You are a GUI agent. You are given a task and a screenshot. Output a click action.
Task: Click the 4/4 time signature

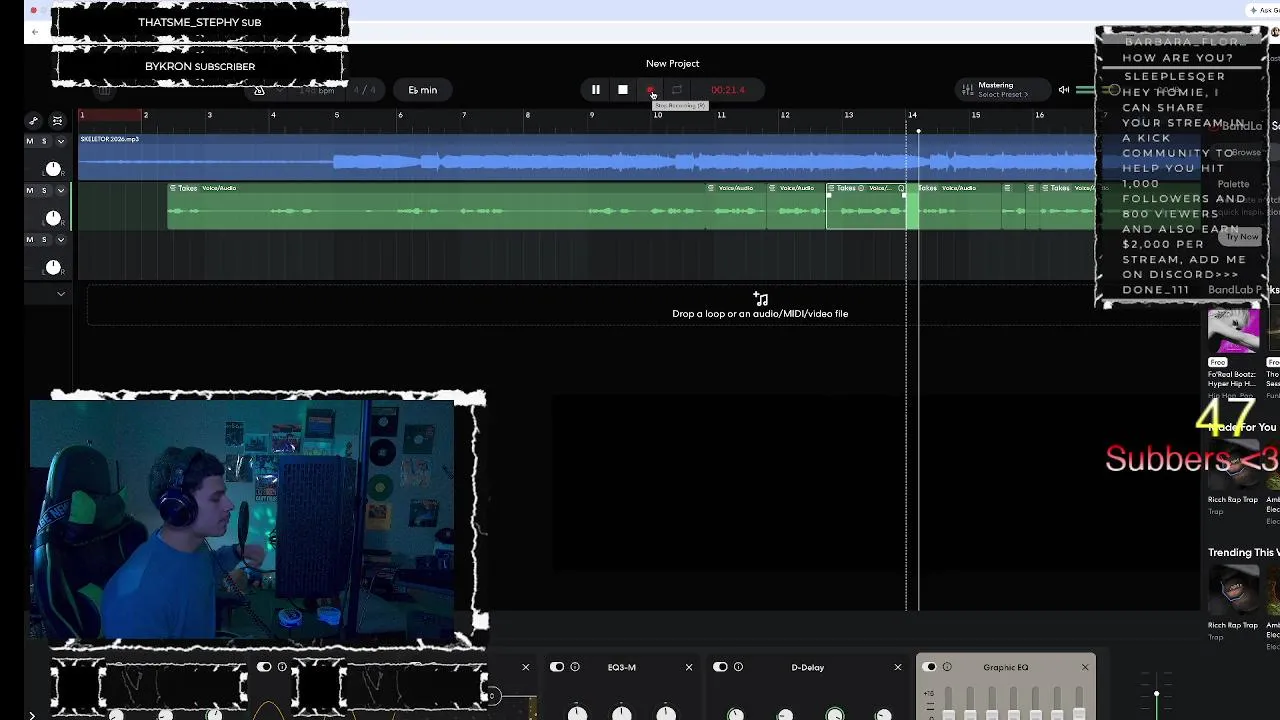[365, 90]
